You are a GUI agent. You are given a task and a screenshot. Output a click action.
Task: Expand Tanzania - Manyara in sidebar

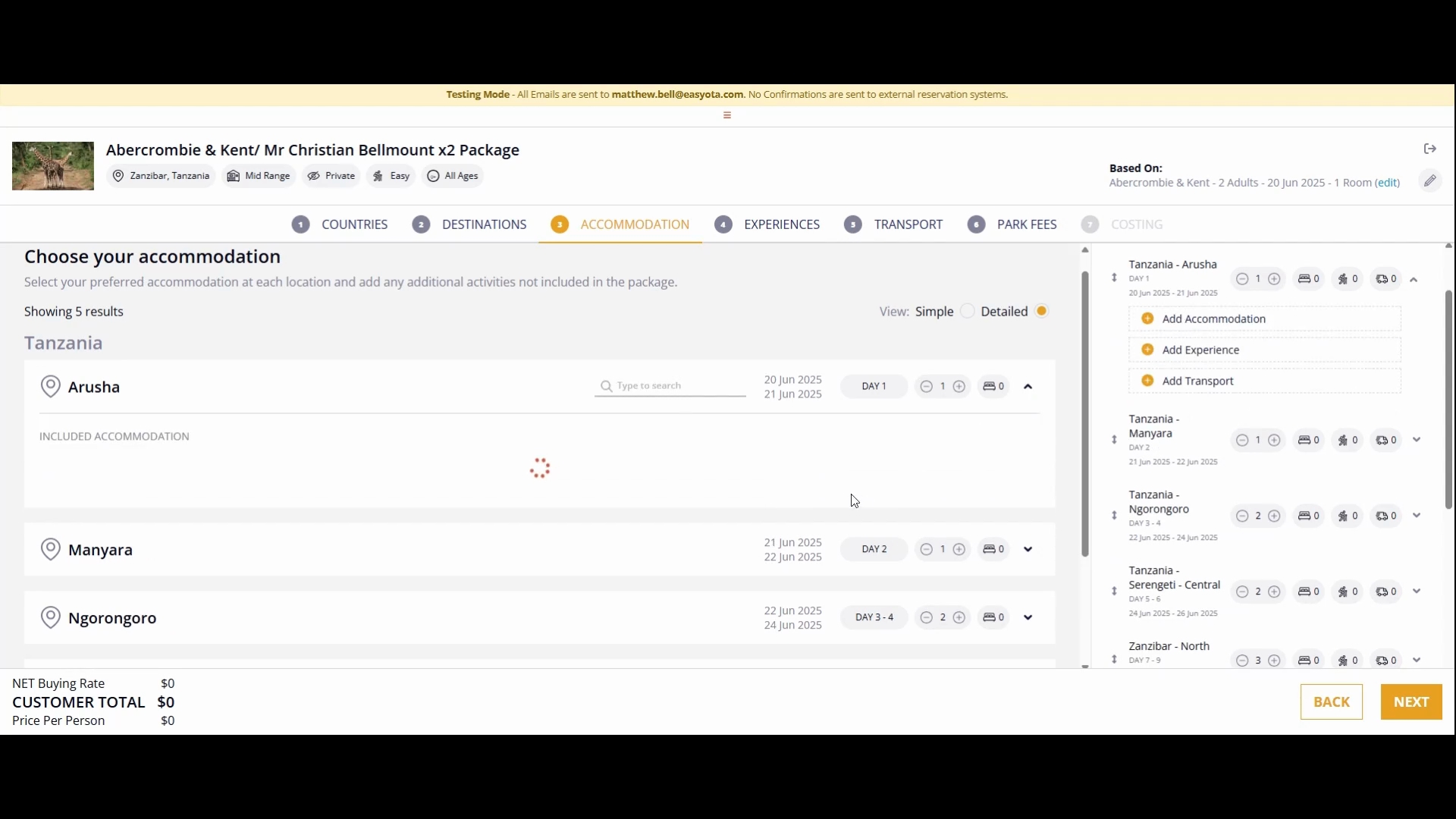1417,440
